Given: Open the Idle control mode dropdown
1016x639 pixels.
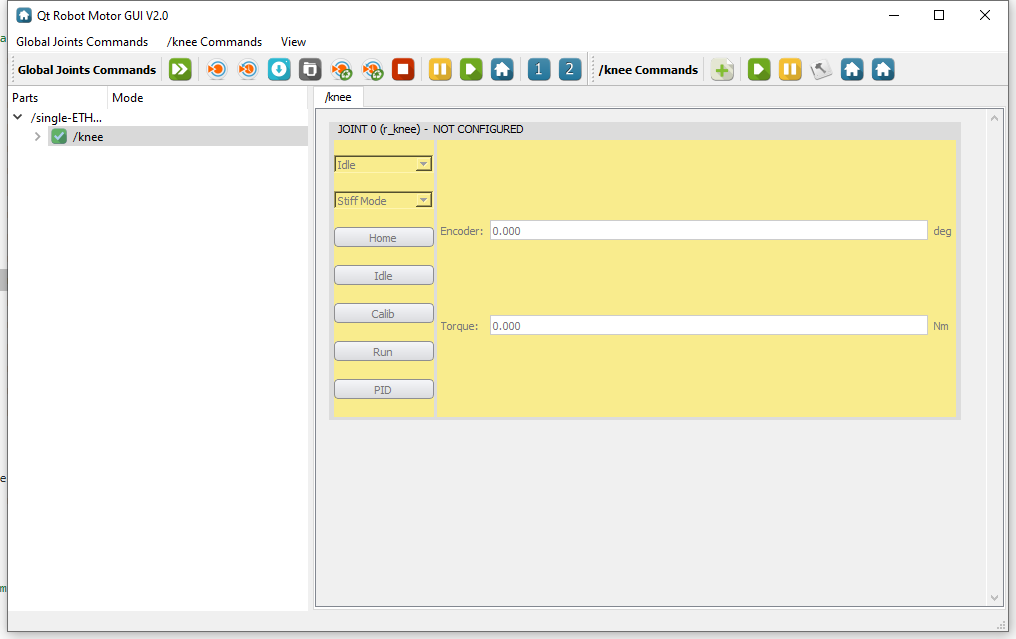Looking at the screenshot, I should pos(383,165).
